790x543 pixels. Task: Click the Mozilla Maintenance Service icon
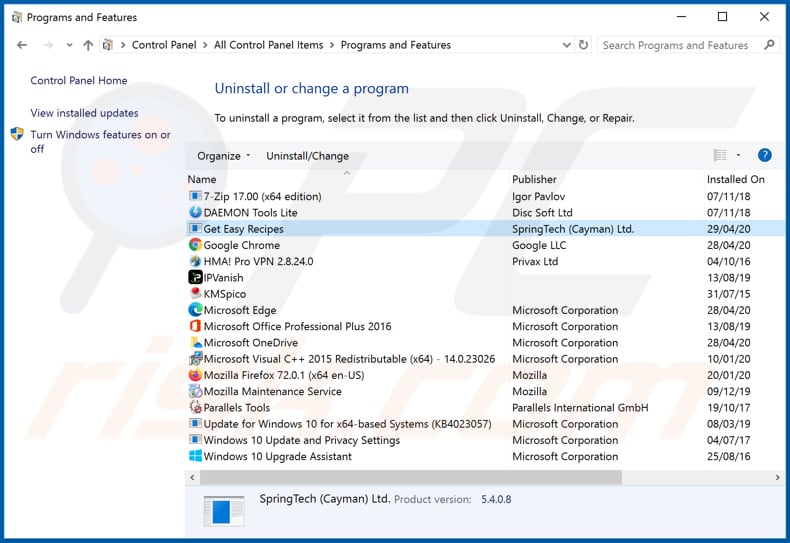[x=195, y=391]
